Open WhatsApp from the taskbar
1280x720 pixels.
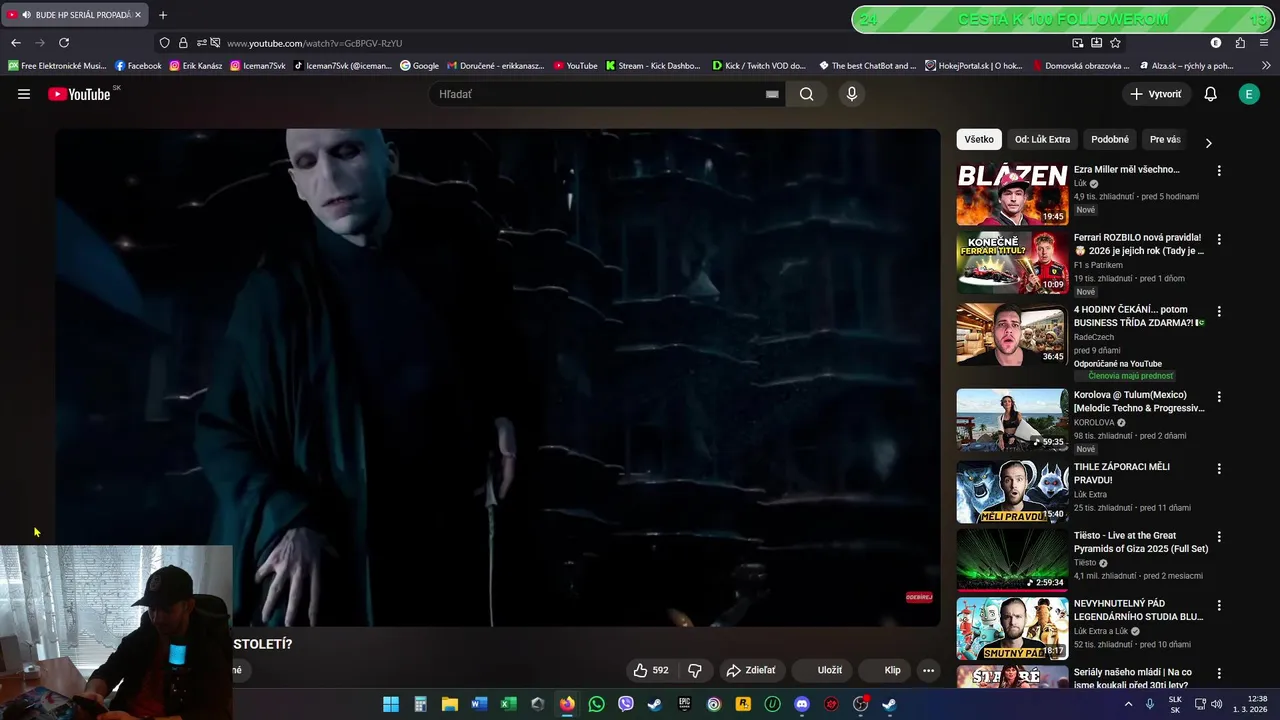[x=597, y=704]
